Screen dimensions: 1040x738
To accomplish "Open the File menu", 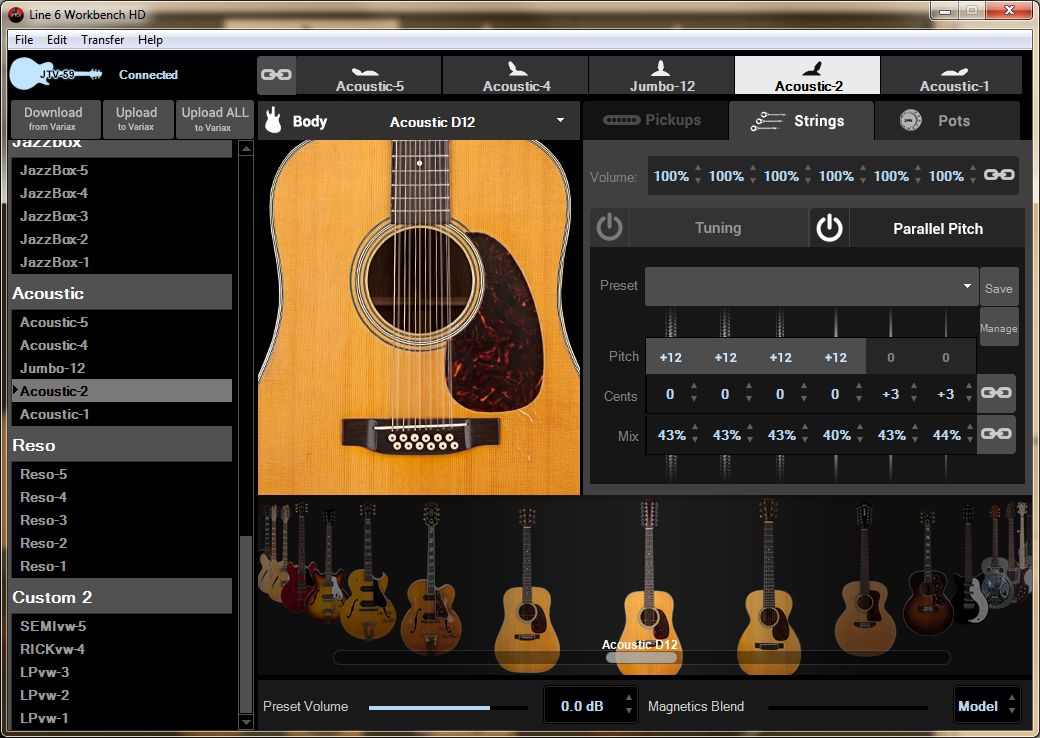I will click(x=24, y=40).
